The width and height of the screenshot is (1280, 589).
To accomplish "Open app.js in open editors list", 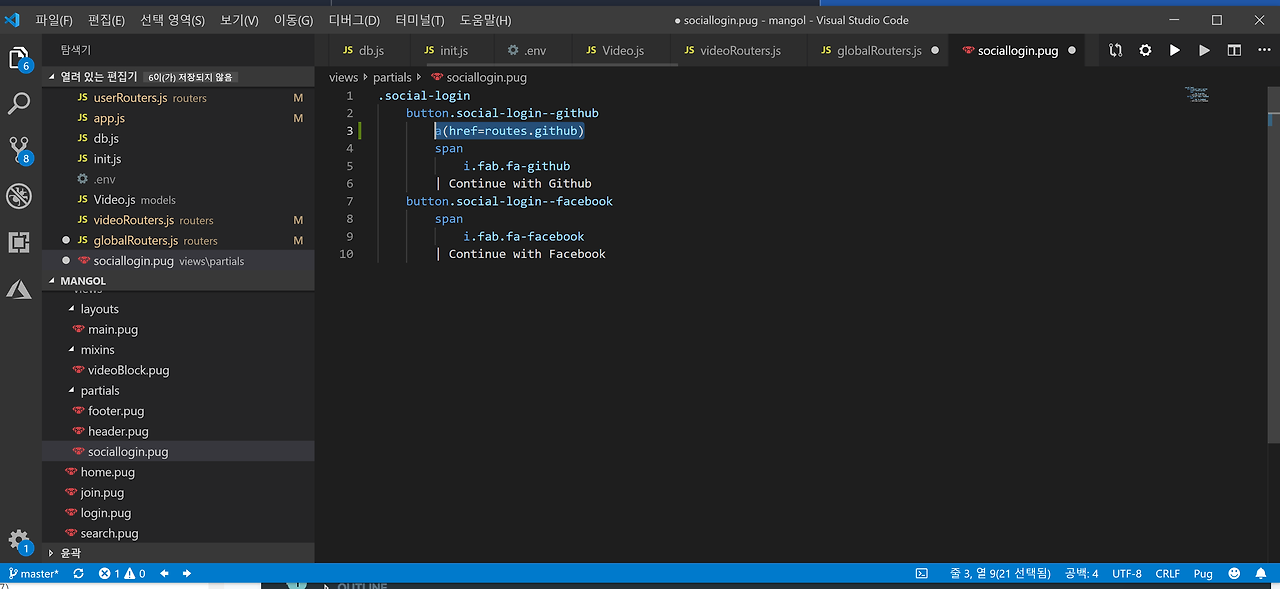I will [178, 118].
